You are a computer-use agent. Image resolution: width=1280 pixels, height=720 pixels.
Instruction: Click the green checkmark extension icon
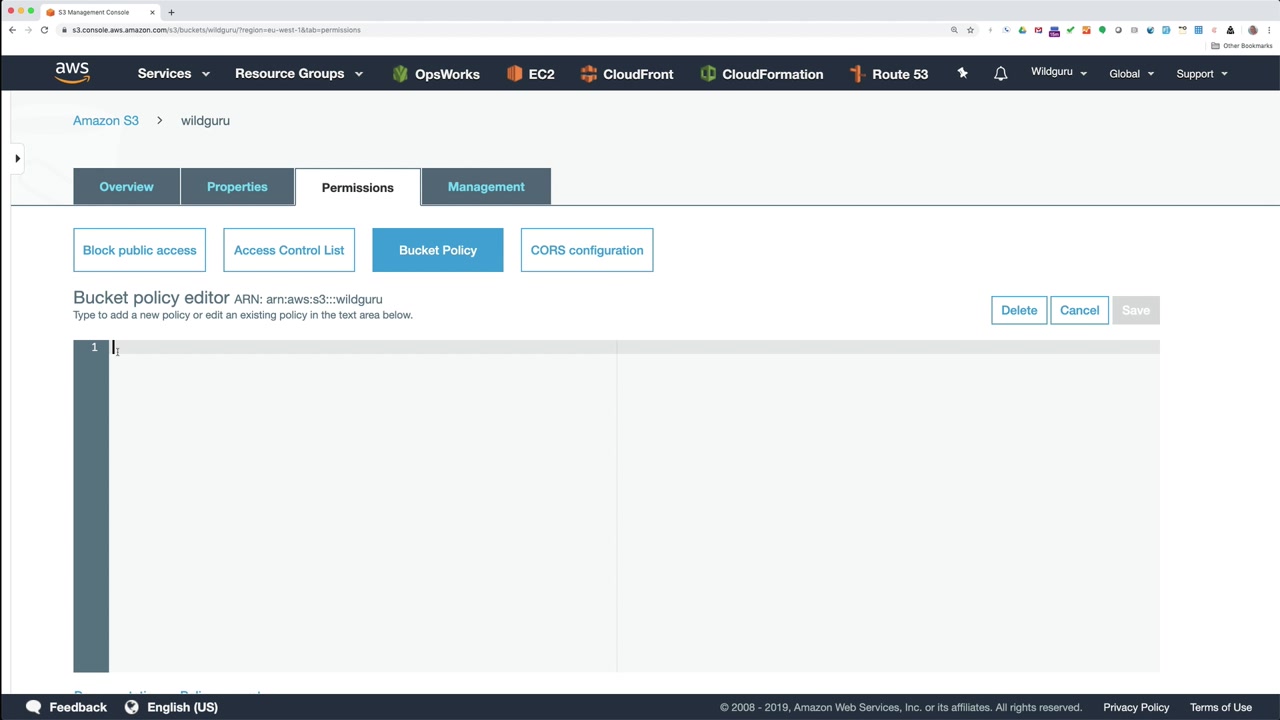point(1070,30)
